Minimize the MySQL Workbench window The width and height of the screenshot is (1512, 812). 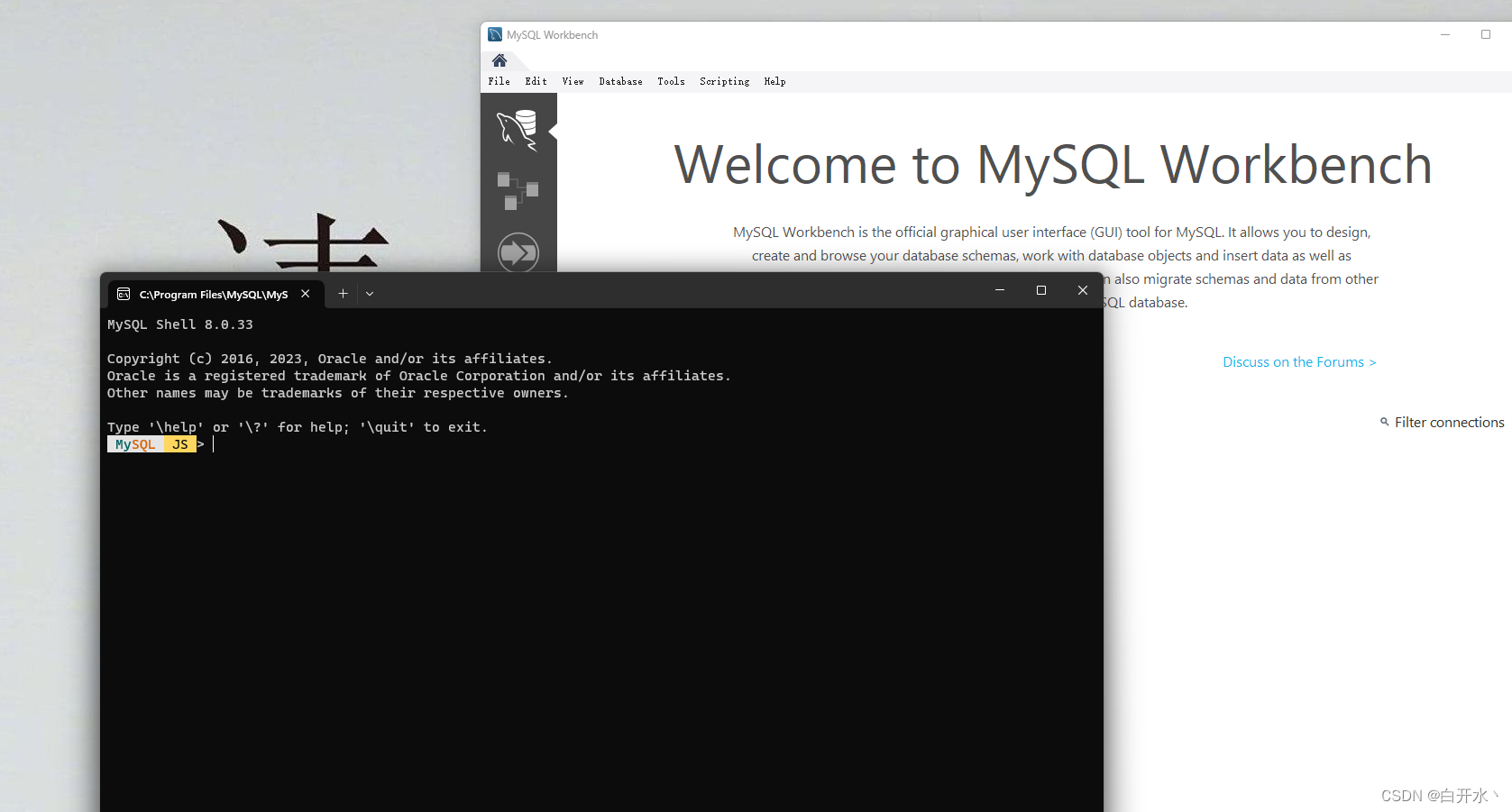1445,34
